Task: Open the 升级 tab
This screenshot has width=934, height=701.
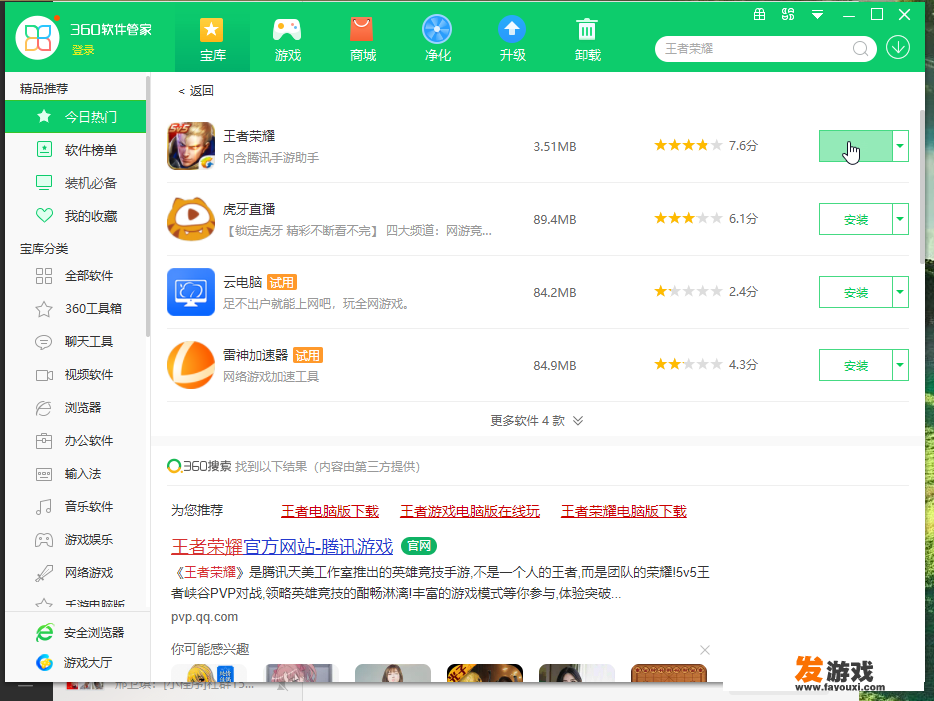Action: coord(512,40)
